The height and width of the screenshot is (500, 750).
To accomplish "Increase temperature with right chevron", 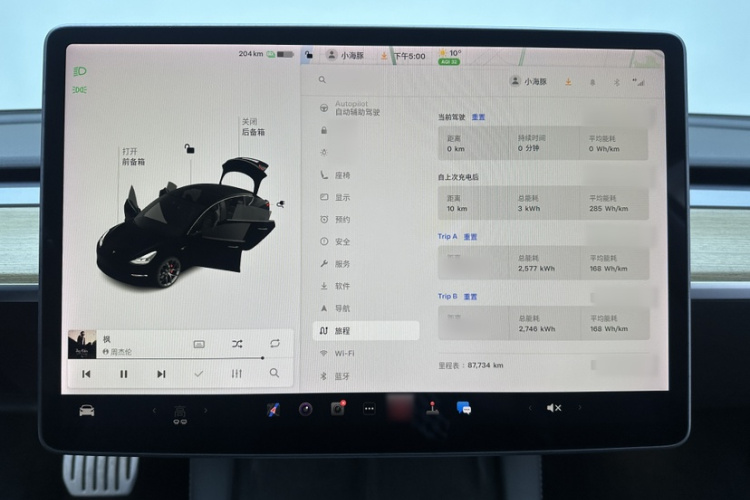I will (x=206, y=410).
